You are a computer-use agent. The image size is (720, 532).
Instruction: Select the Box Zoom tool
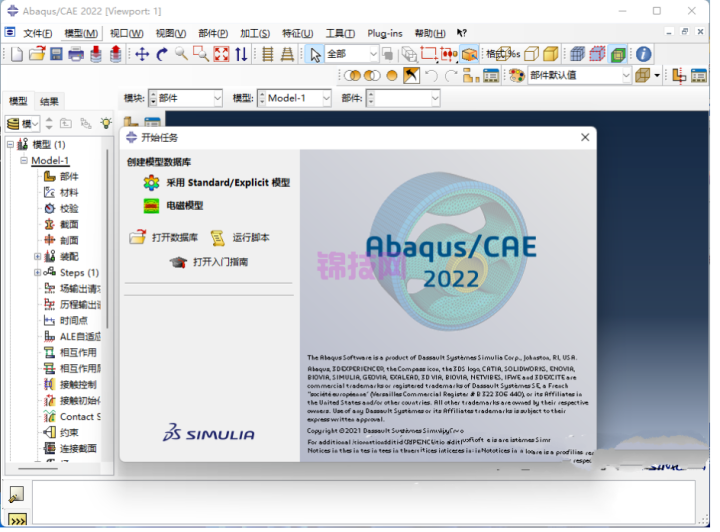[x=201, y=54]
